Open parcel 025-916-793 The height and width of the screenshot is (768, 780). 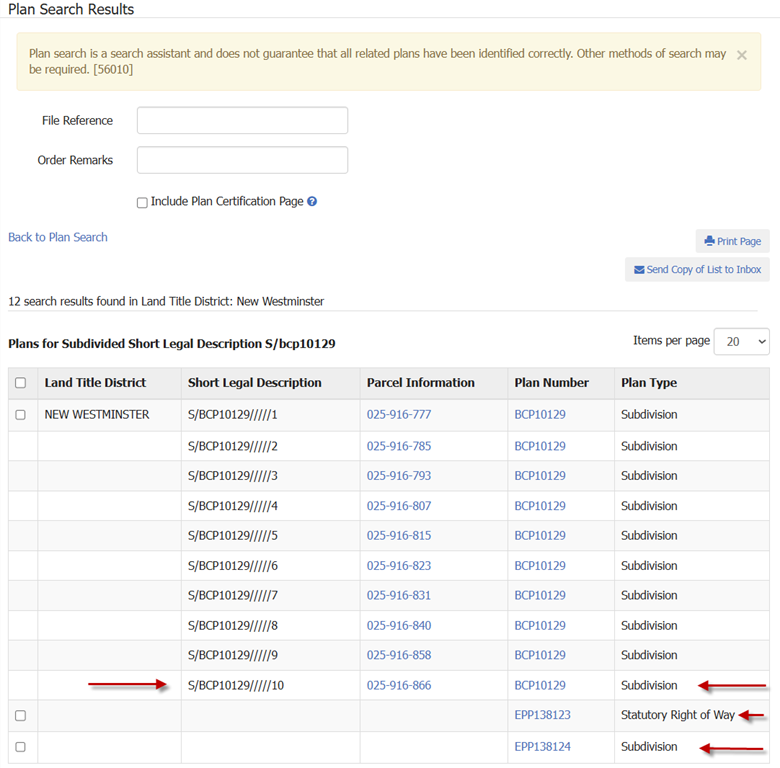pyautogui.click(x=399, y=476)
